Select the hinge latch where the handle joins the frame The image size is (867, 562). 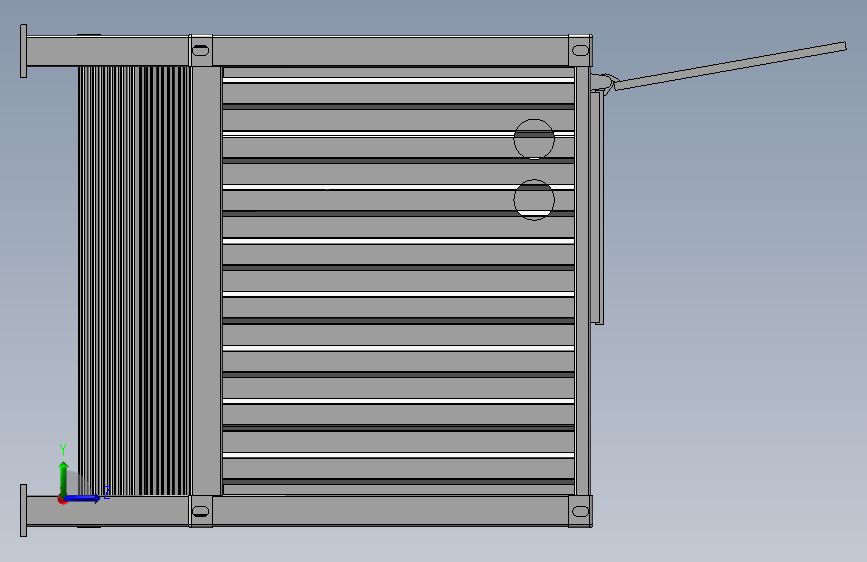coord(603,83)
